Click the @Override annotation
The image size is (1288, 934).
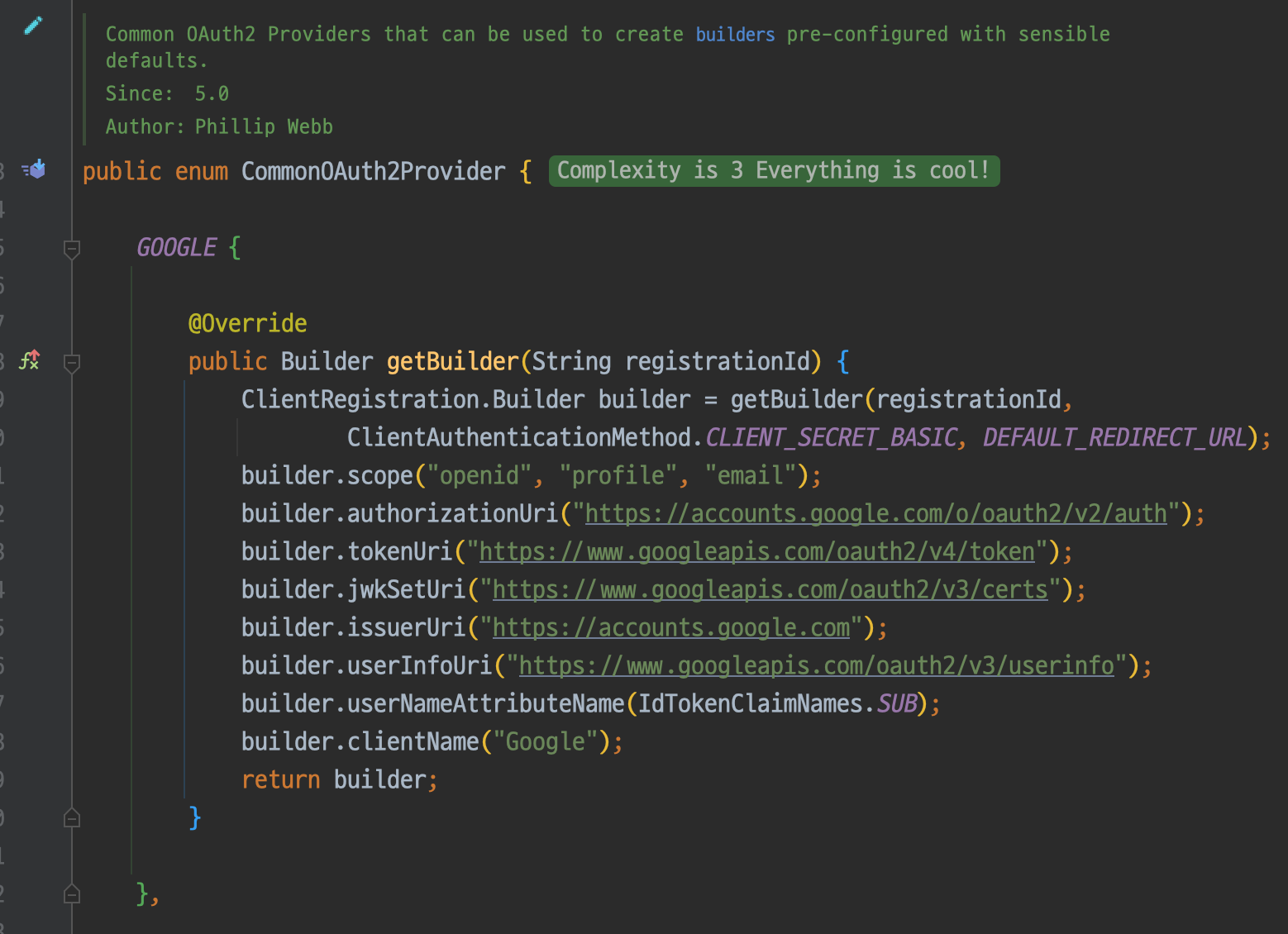pyautogui.click(x=247, y=323)
